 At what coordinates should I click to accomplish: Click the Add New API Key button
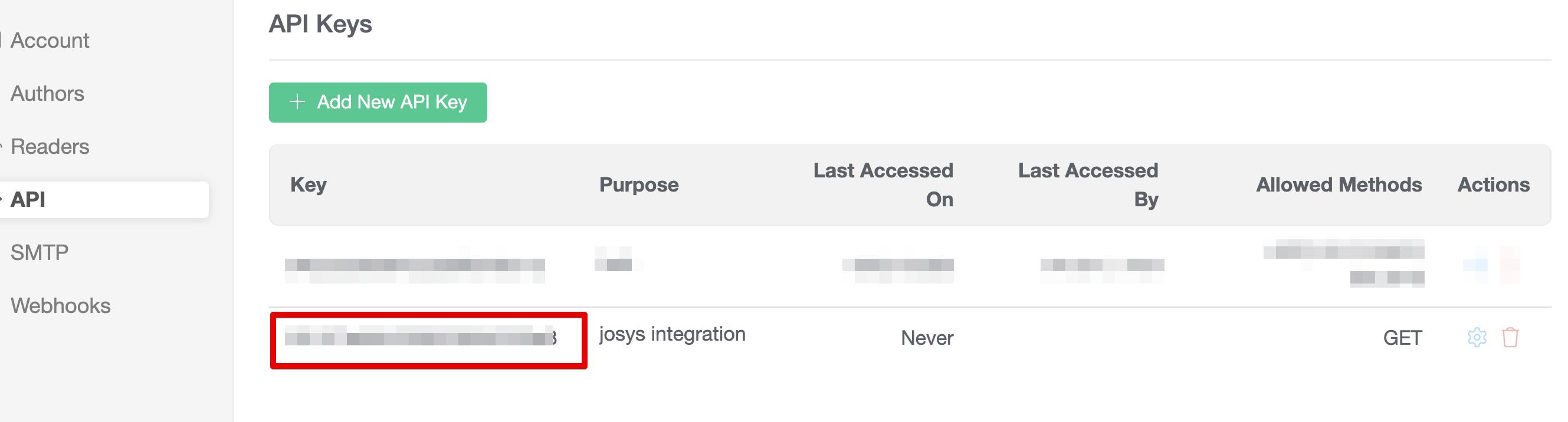378,102
